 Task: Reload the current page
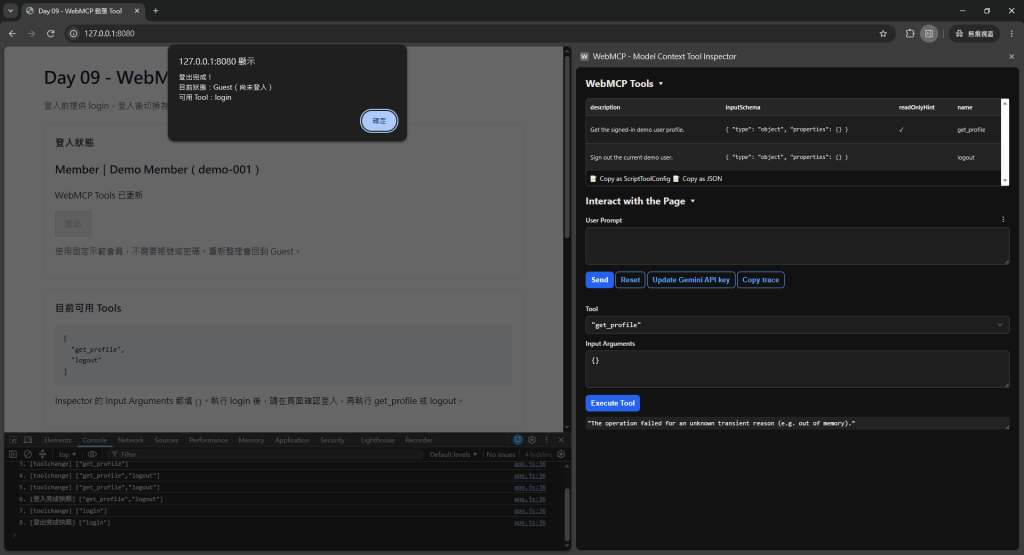(x=50, y=33)
